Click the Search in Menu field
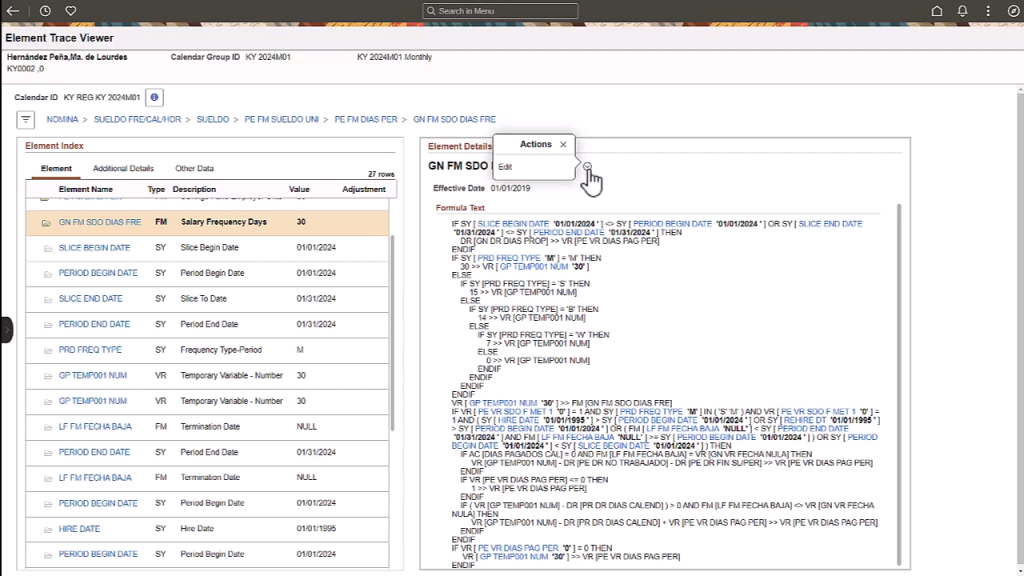 tap(500, 11)
